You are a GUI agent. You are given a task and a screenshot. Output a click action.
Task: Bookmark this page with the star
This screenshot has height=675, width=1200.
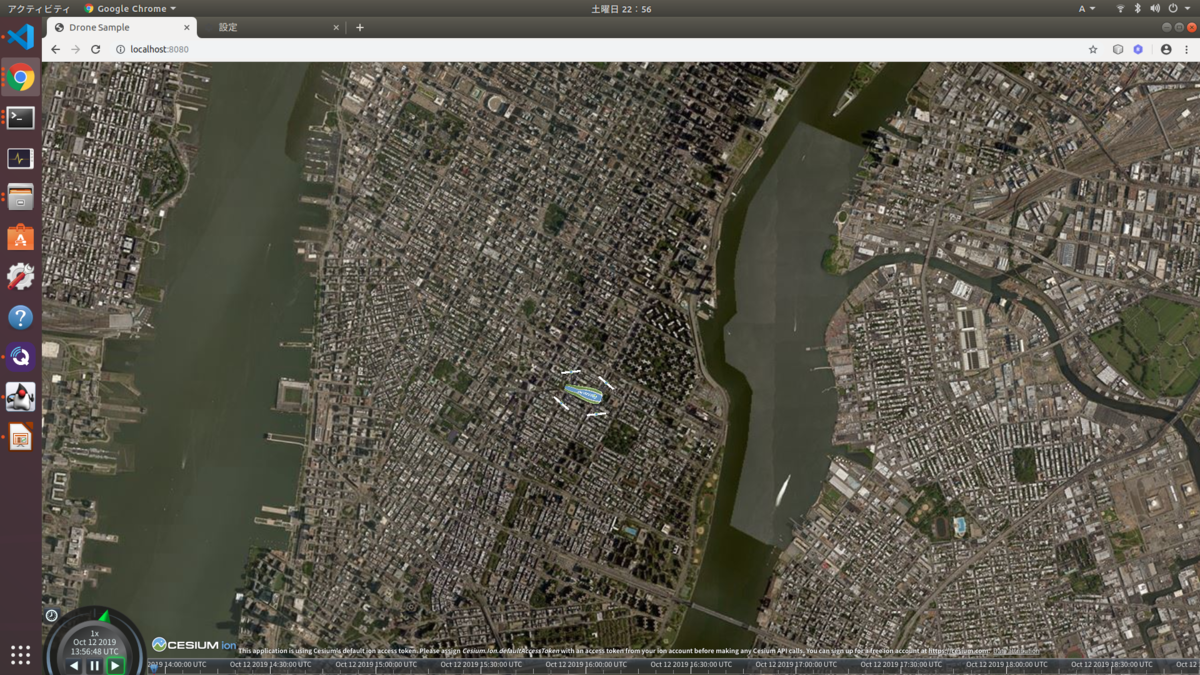pos(1093,49)
